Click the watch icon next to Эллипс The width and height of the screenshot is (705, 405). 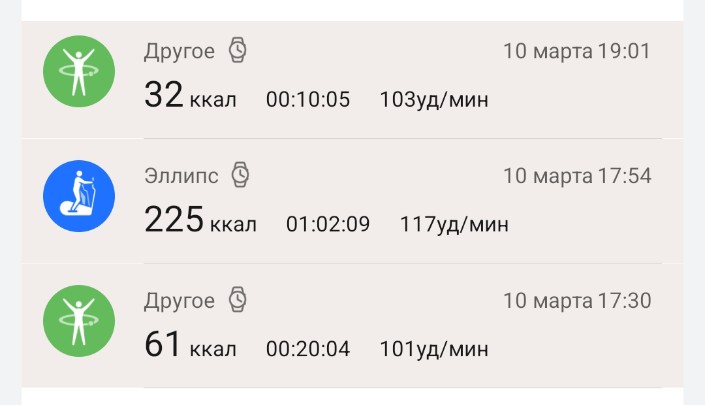[x=241, y=175]
